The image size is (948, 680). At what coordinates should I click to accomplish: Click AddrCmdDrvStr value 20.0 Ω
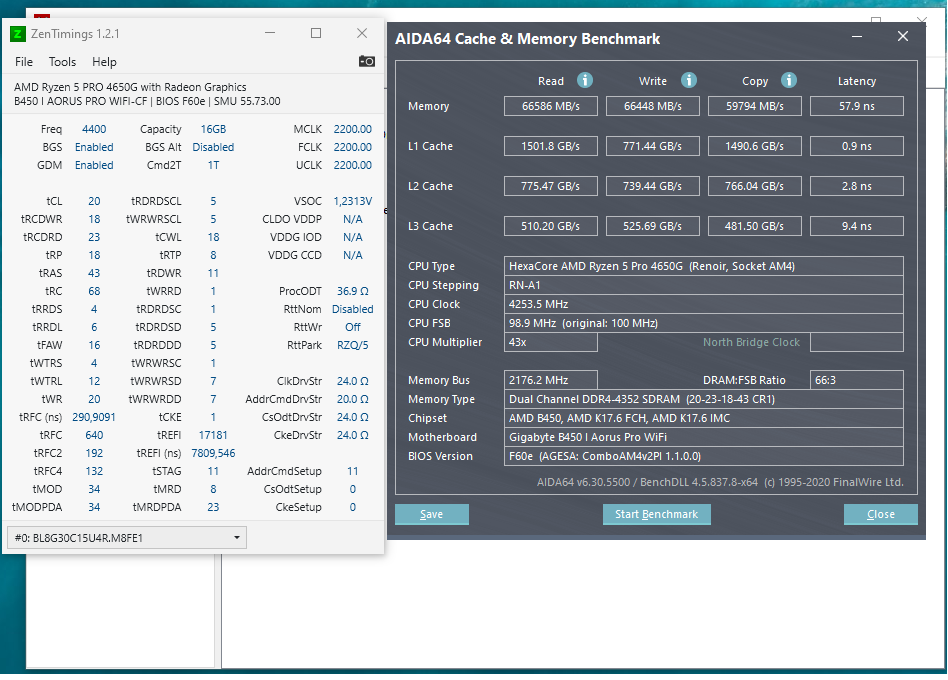[352, 399]
